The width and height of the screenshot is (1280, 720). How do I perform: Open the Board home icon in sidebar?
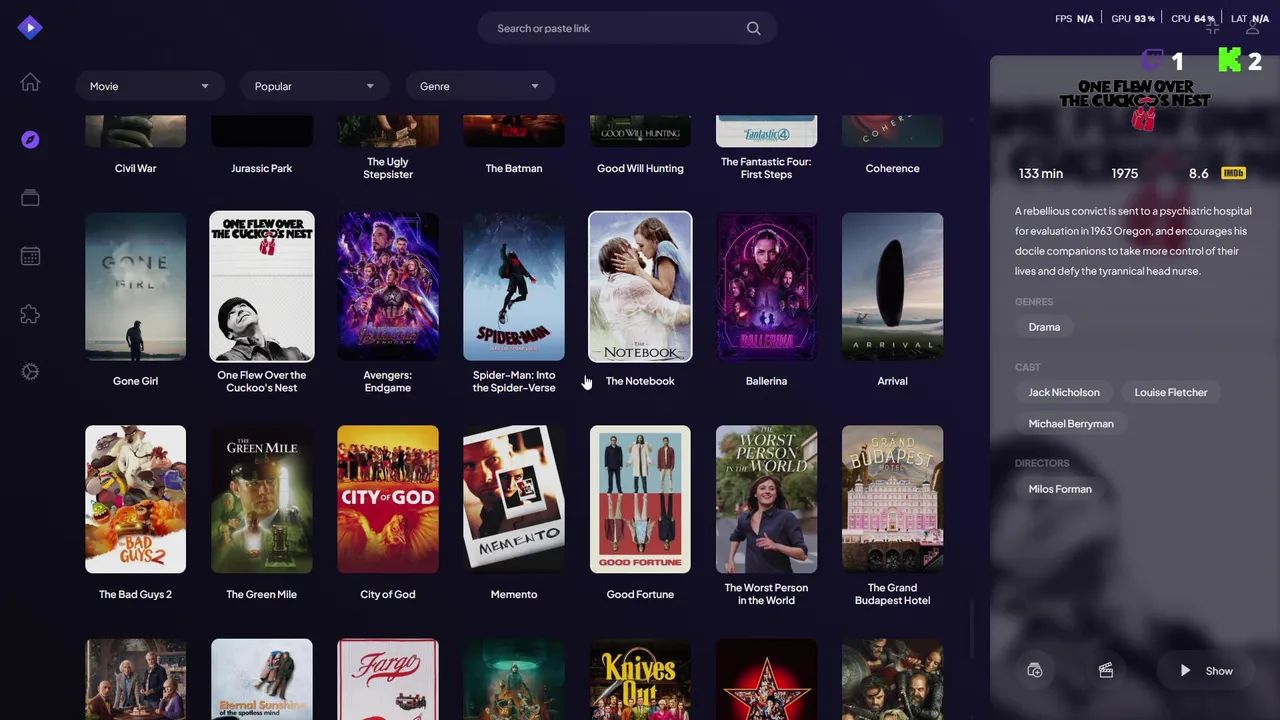coord(30,82)
